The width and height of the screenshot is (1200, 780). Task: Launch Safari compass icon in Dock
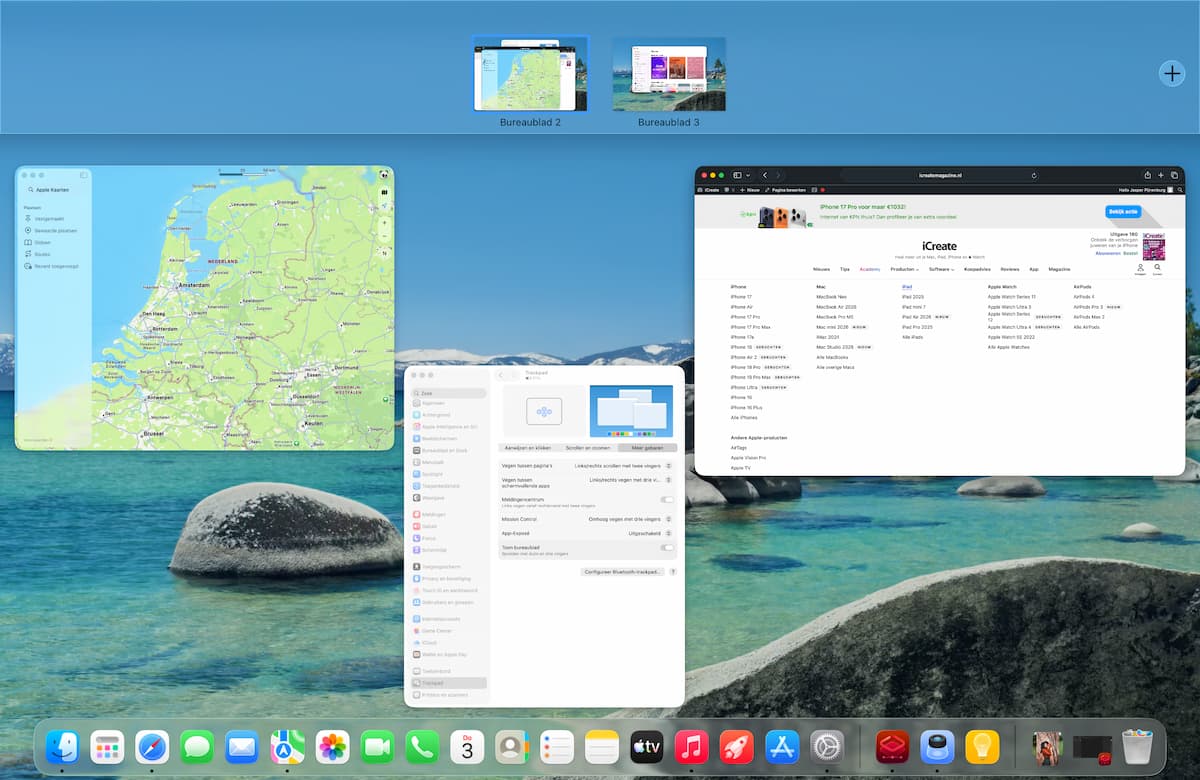click(x=152, y=747)
